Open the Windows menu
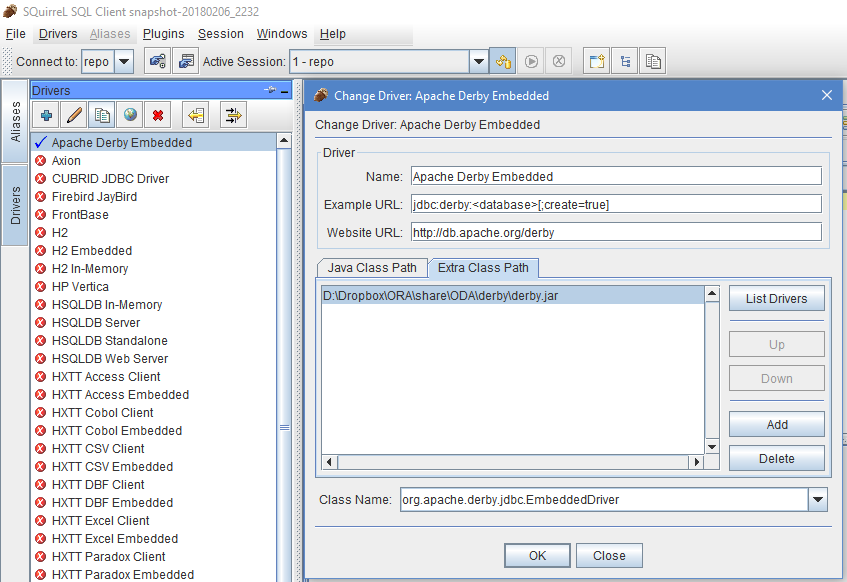The height and width of the screenshot is (582, 847). click(282, 34)
